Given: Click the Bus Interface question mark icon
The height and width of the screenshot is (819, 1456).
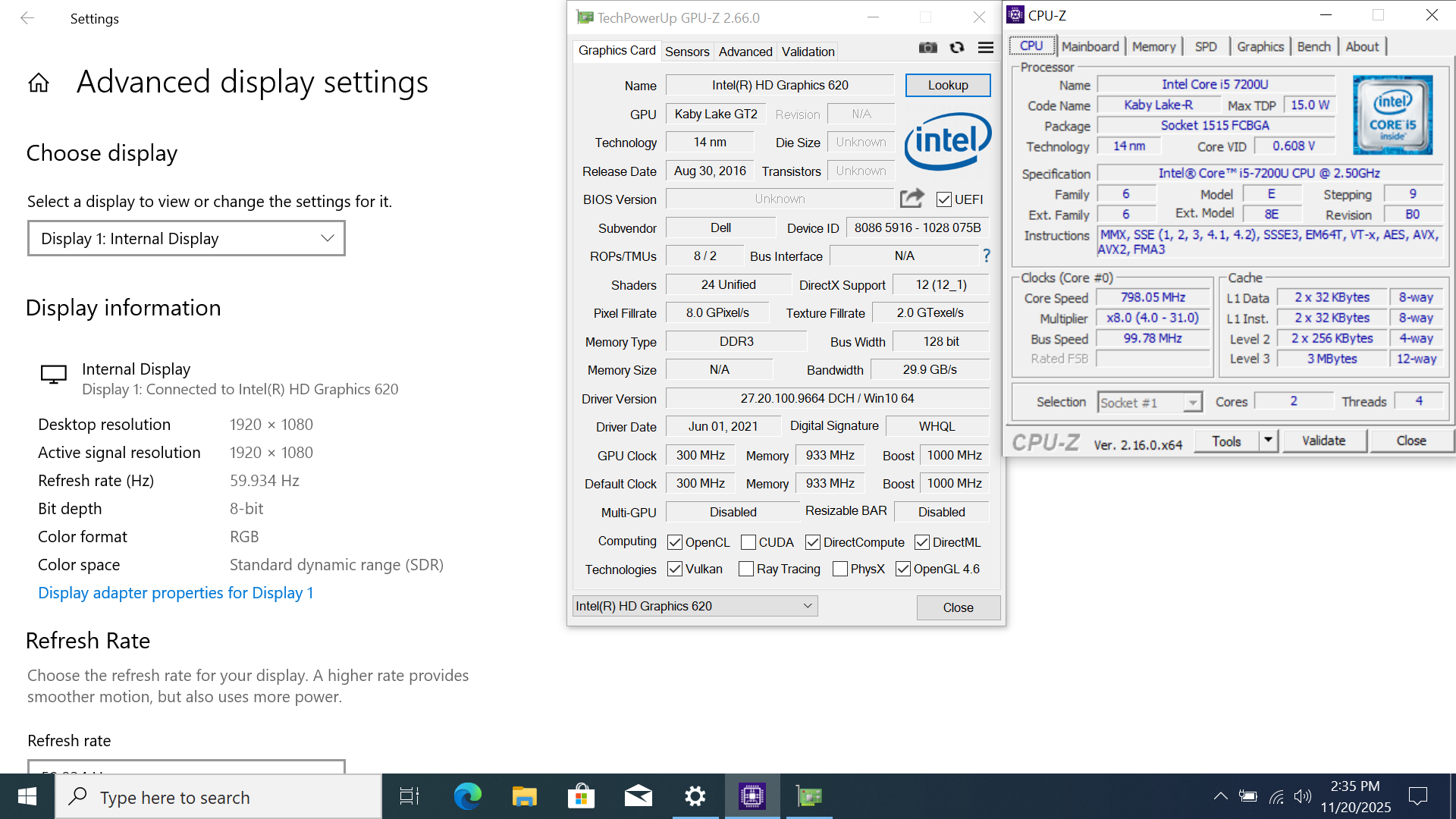Looking at the screenshot, I should click(987, 256).
